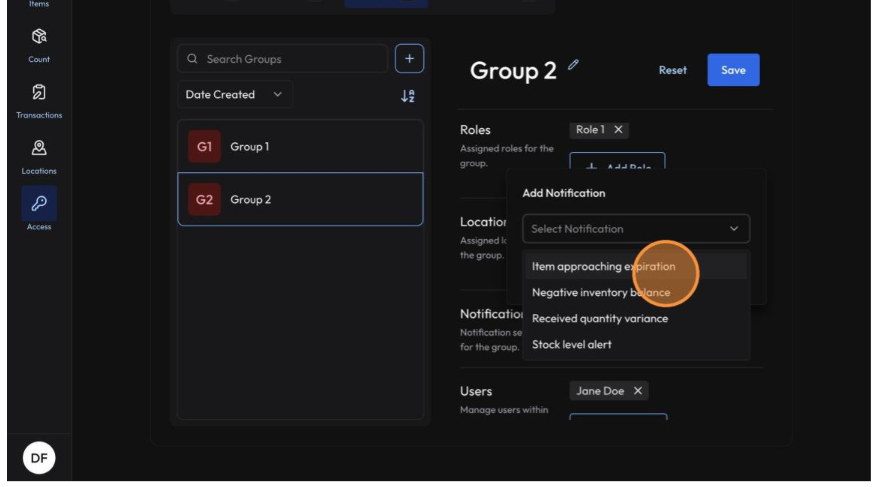880x487 pixels.
Task: Select the Access key icon
Action: (39, 203)
